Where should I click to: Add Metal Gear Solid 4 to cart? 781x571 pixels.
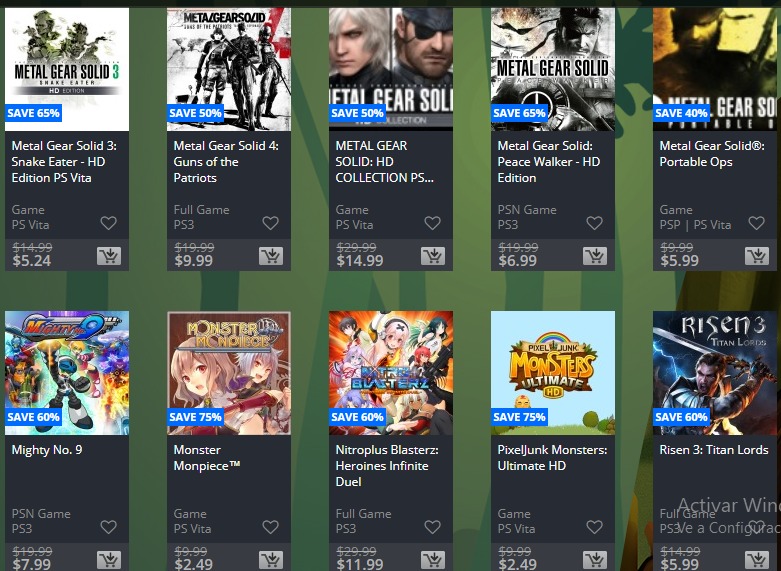click(x=271, y=256)
